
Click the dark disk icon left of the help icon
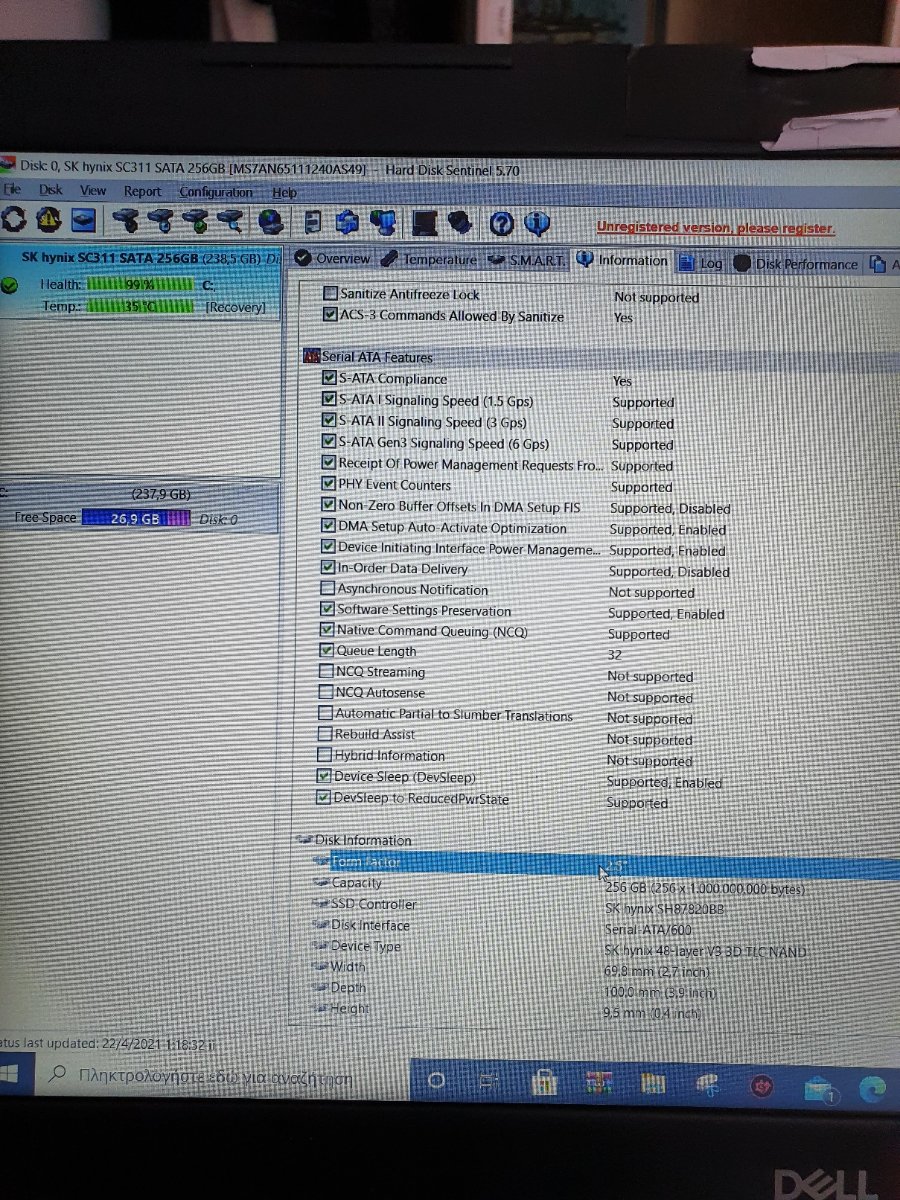tap(459, 222)
